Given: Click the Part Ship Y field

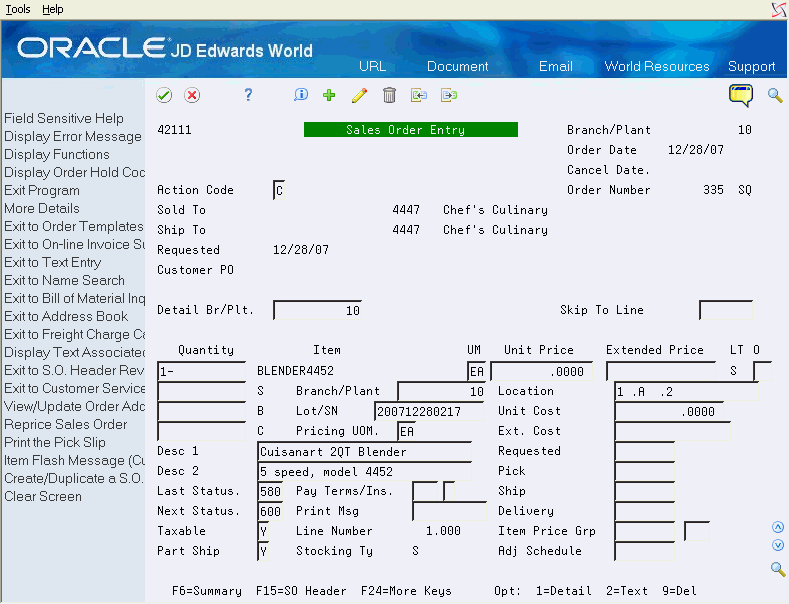Looking at the screenshot, I should (263, 551).
